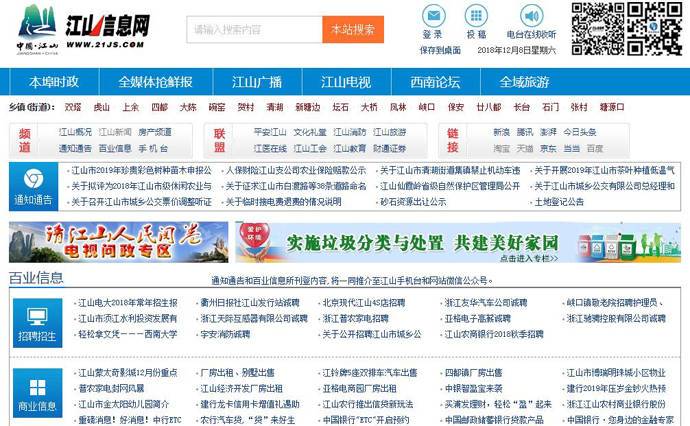Open the 商业信息 grid icon

click(x=37, y=389)
